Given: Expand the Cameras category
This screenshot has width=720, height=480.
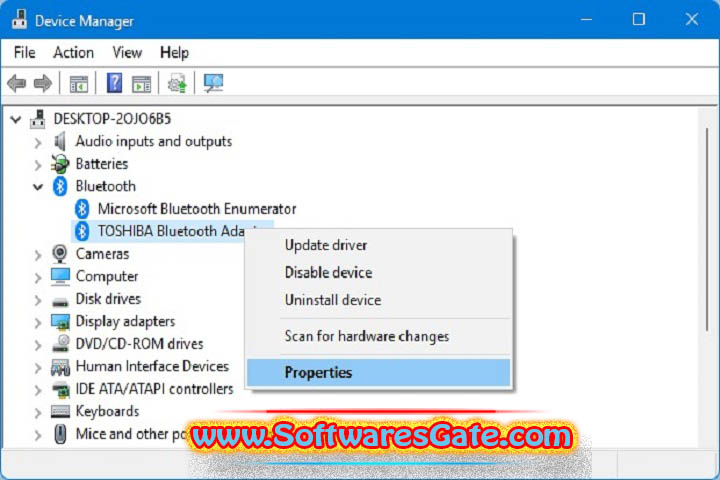Looking at the screenshot, I should 38,255.
